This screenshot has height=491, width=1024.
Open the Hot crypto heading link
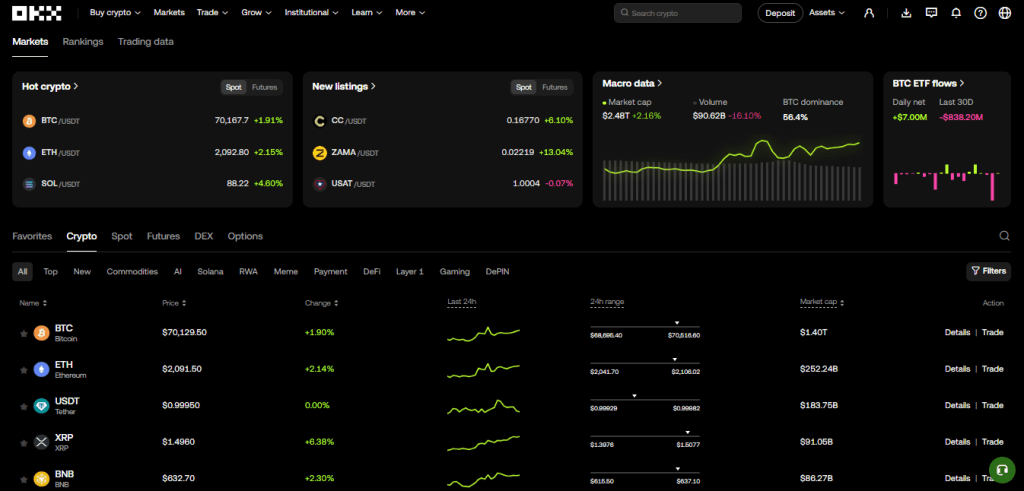(x=50, y=86)
